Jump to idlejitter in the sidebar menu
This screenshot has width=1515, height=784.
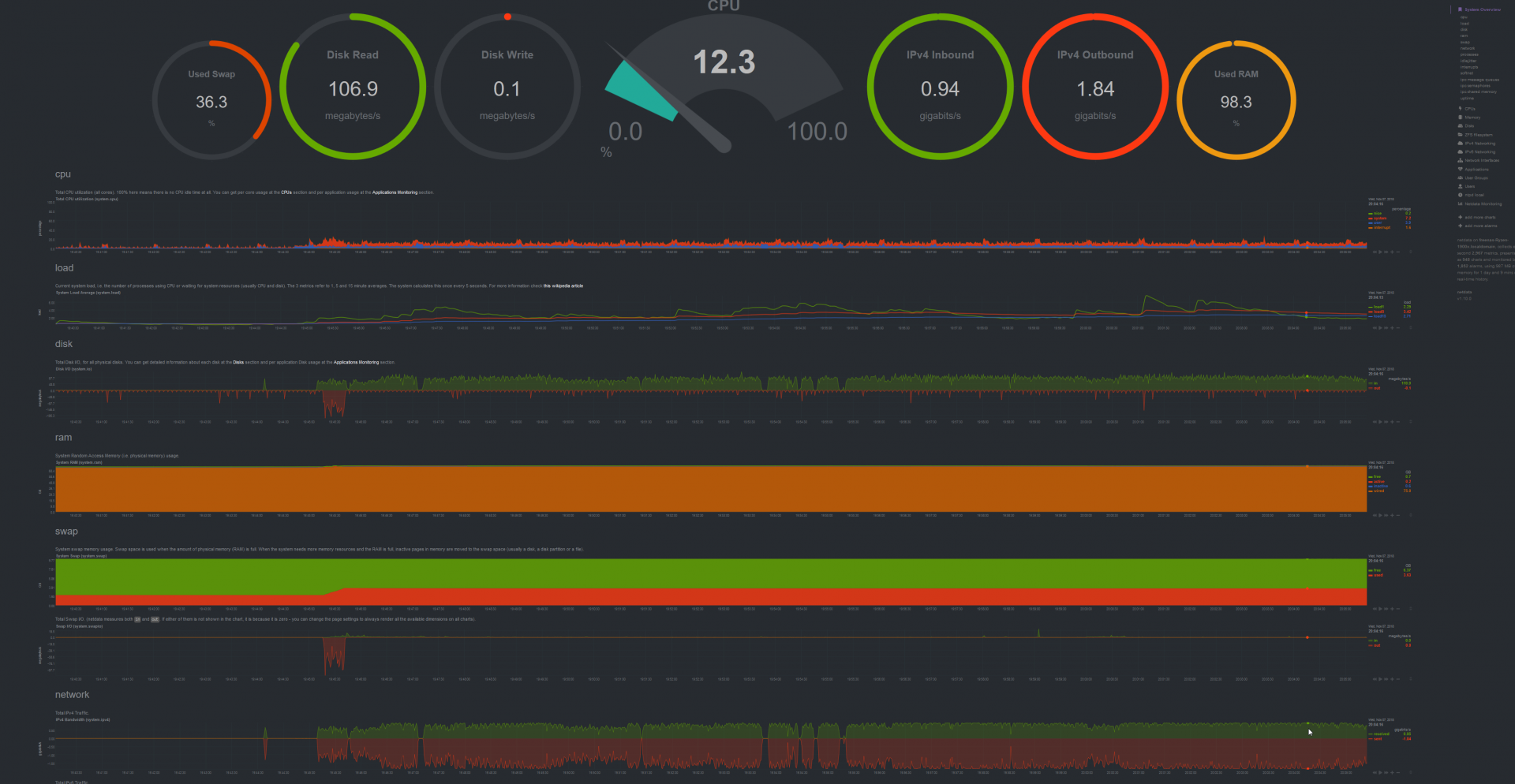1468,61
